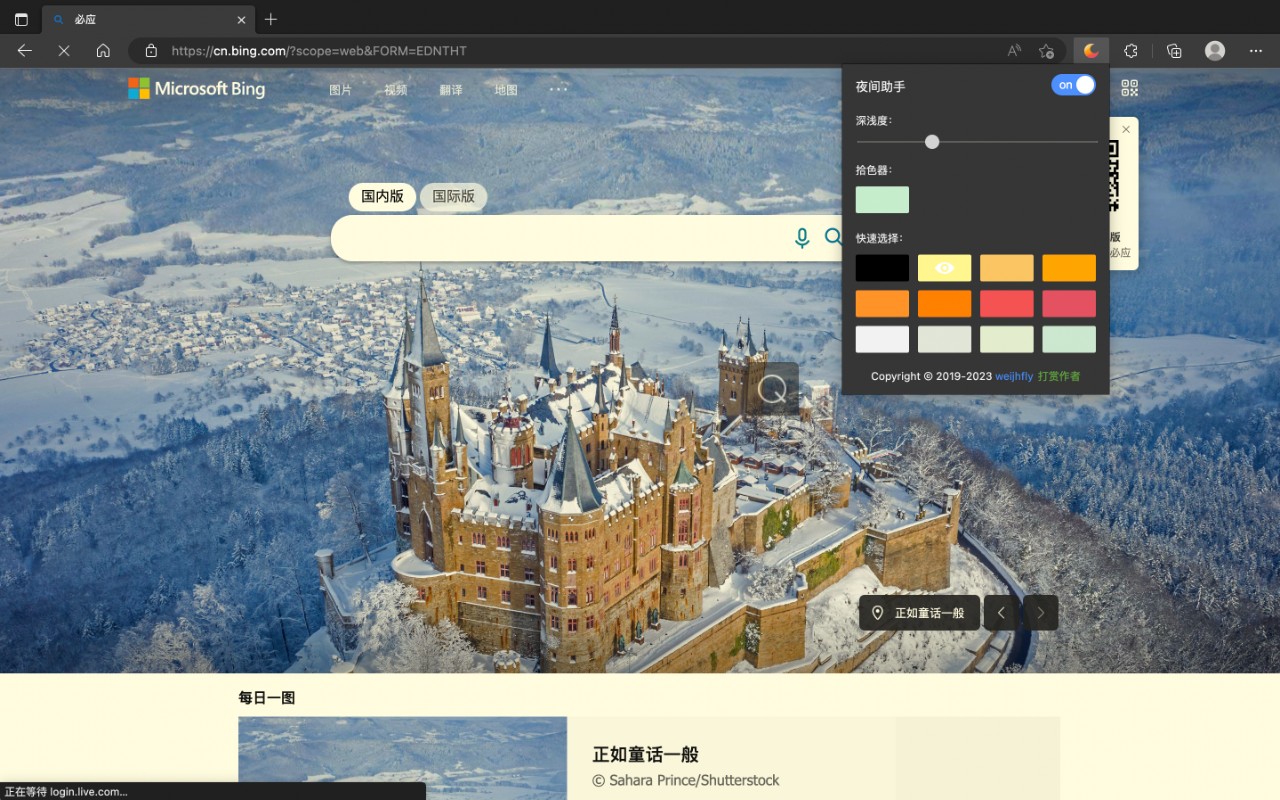Select the white quick-select swatch
The height and width of the screenshot is (800, 1280).
pos(882,339)
